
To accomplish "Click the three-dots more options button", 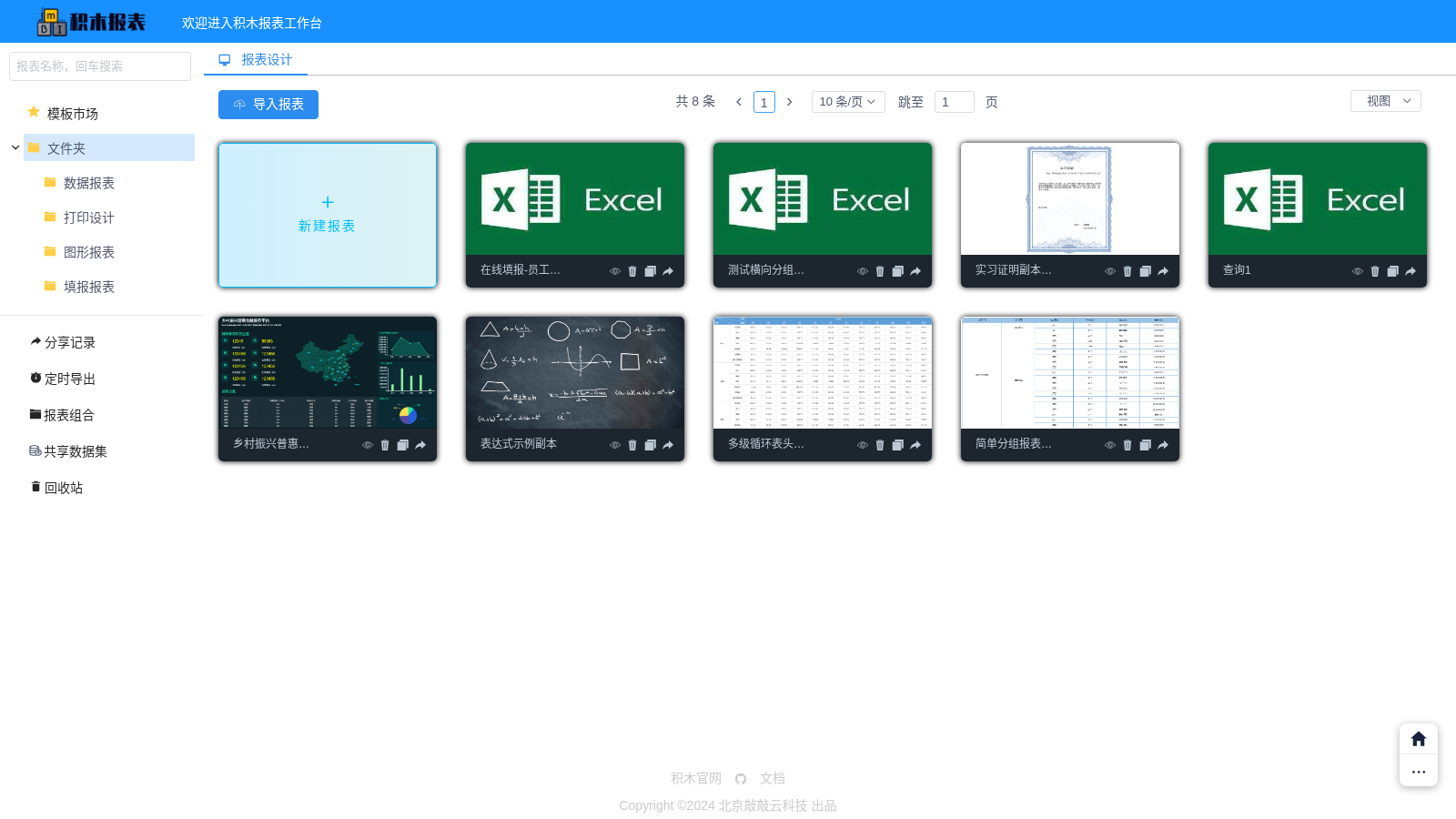I will tap(1419, 772).
